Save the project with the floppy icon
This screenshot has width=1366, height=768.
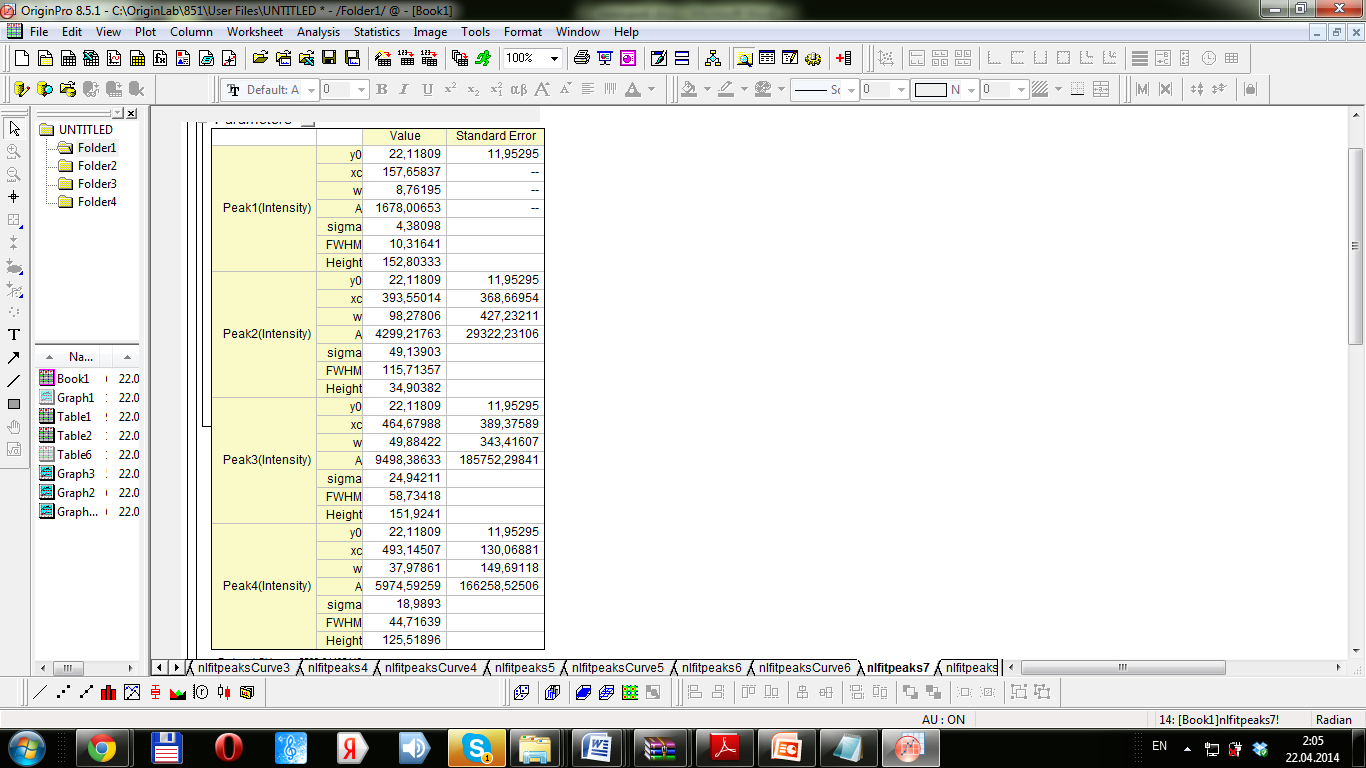click(x=329, y=58)
